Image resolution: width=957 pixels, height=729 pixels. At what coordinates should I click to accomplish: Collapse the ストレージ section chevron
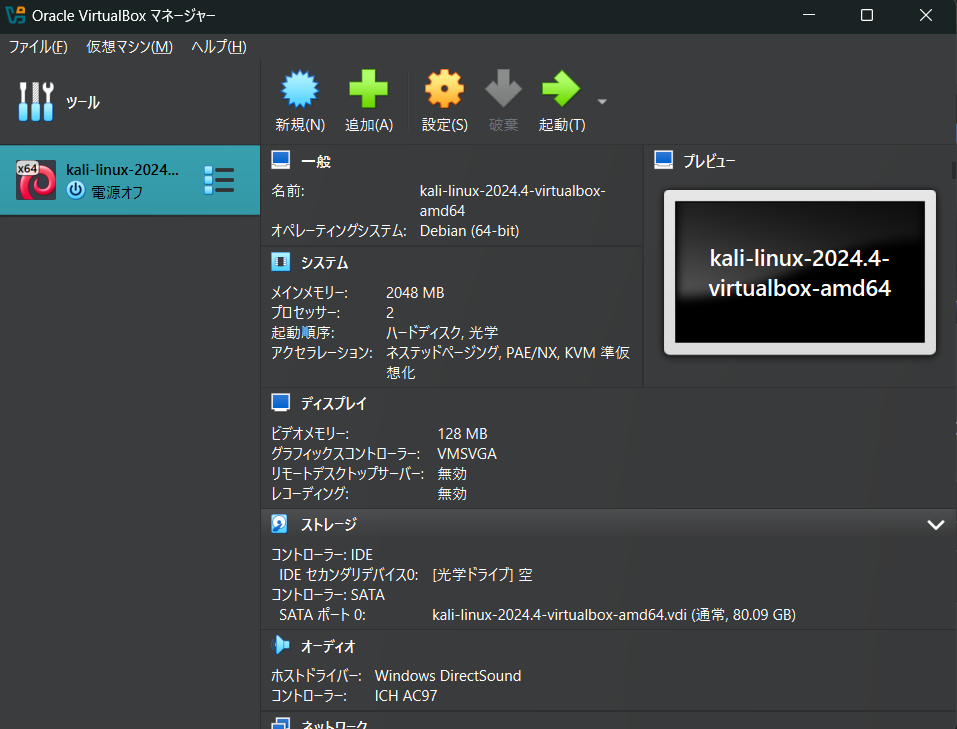tap(936, 524)
